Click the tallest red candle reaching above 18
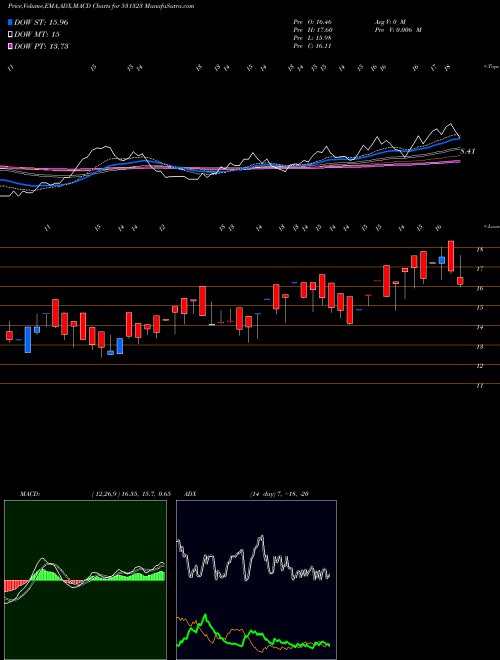Screen dimensions: 500x660 (x=451, y=256)
